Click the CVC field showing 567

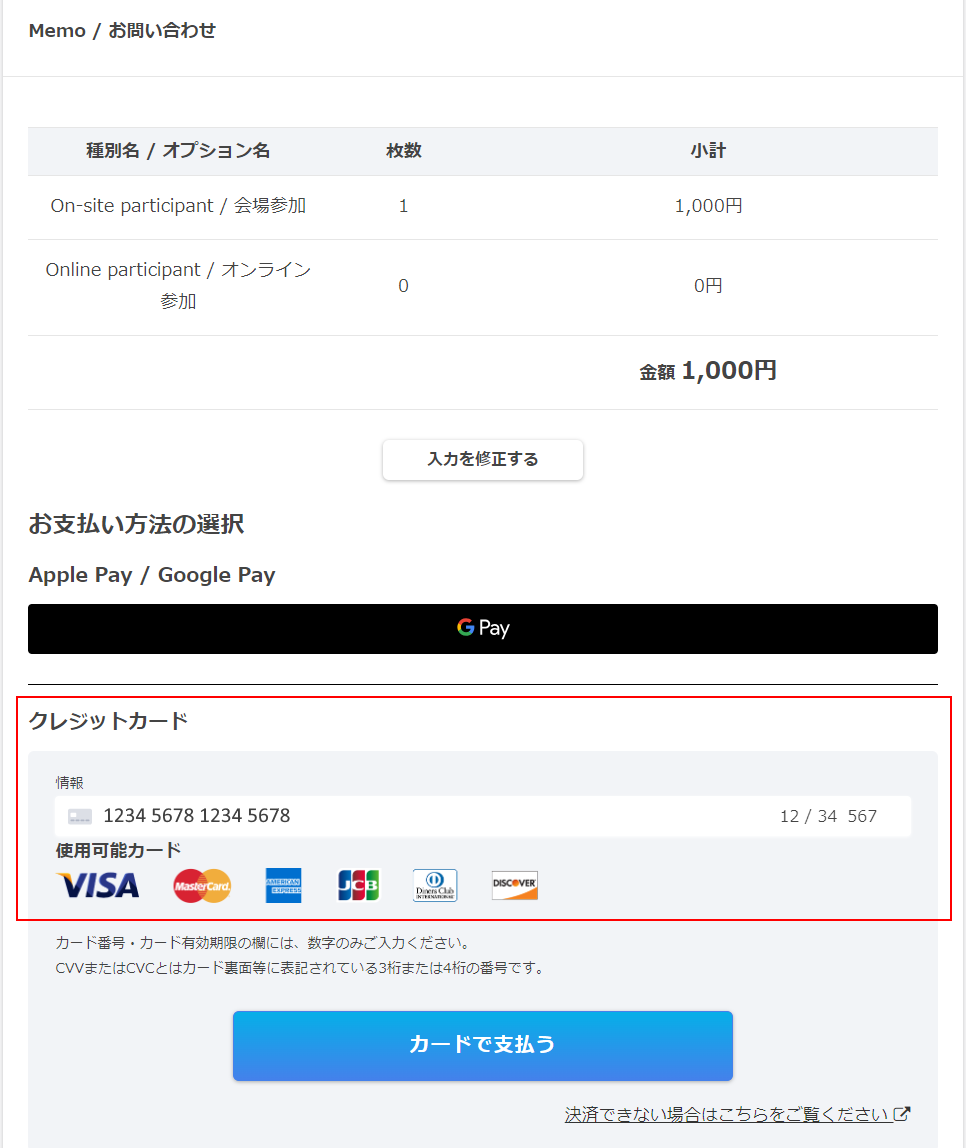click(x=862, y=816)
